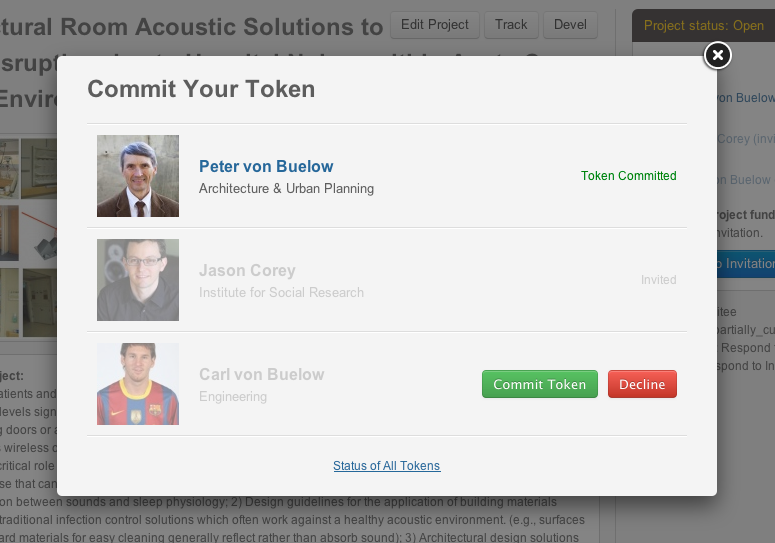Screen dimensions: 775x543
Task: Click the Commit Your Token heading
Action: point(201,89)
